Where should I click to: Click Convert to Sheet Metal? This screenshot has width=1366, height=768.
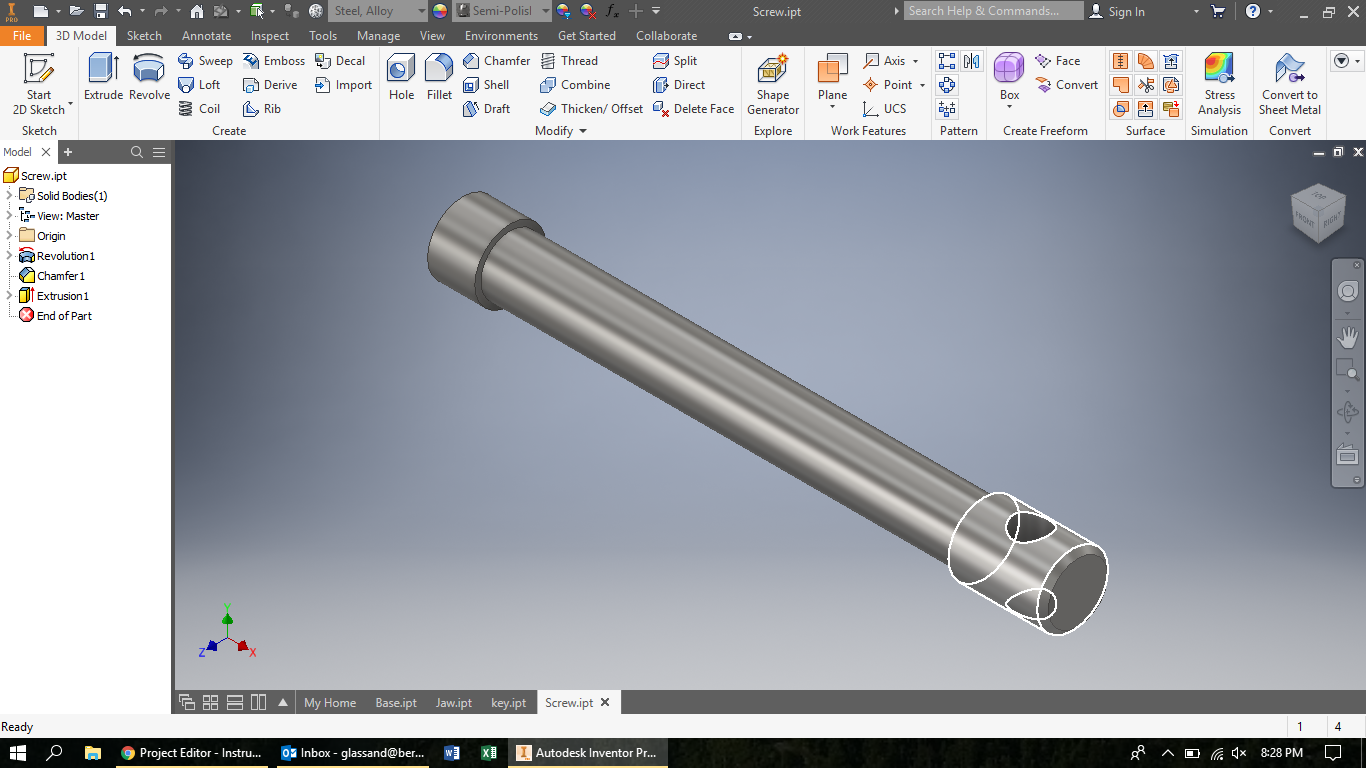click(1290, 85)
